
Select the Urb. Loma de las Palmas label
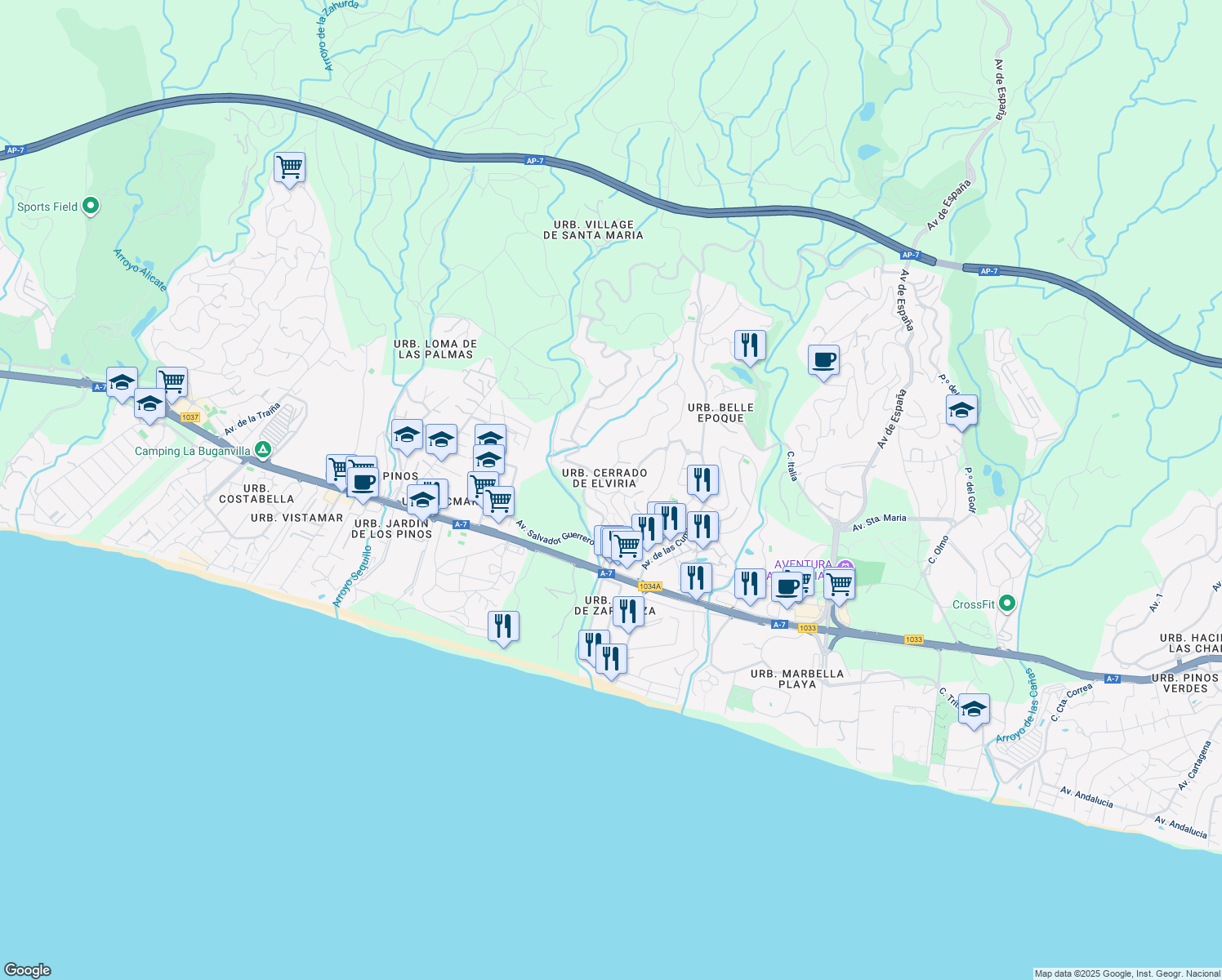click(435, 349)
